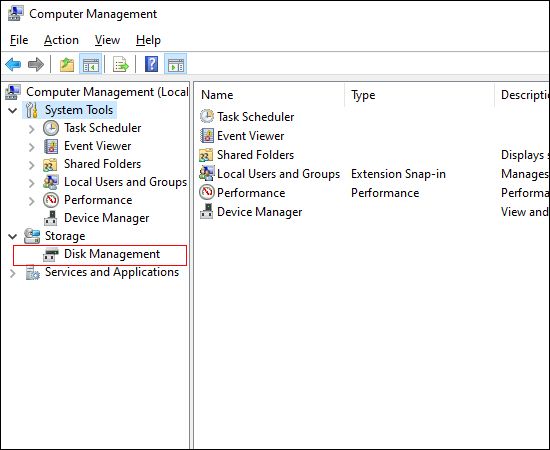Expand Services and Applications node
The width and height of the screenshot is (550, 450).
point(13,273)
